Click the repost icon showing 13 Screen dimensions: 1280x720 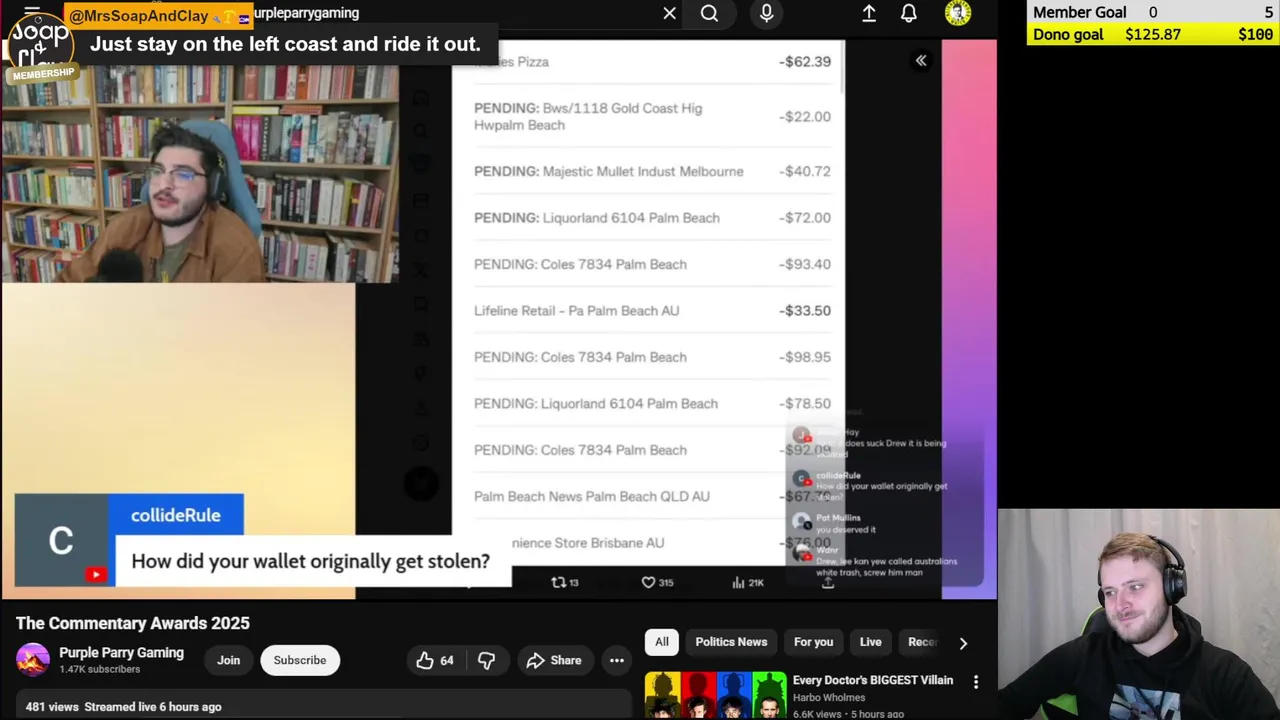tap(565, 582)
